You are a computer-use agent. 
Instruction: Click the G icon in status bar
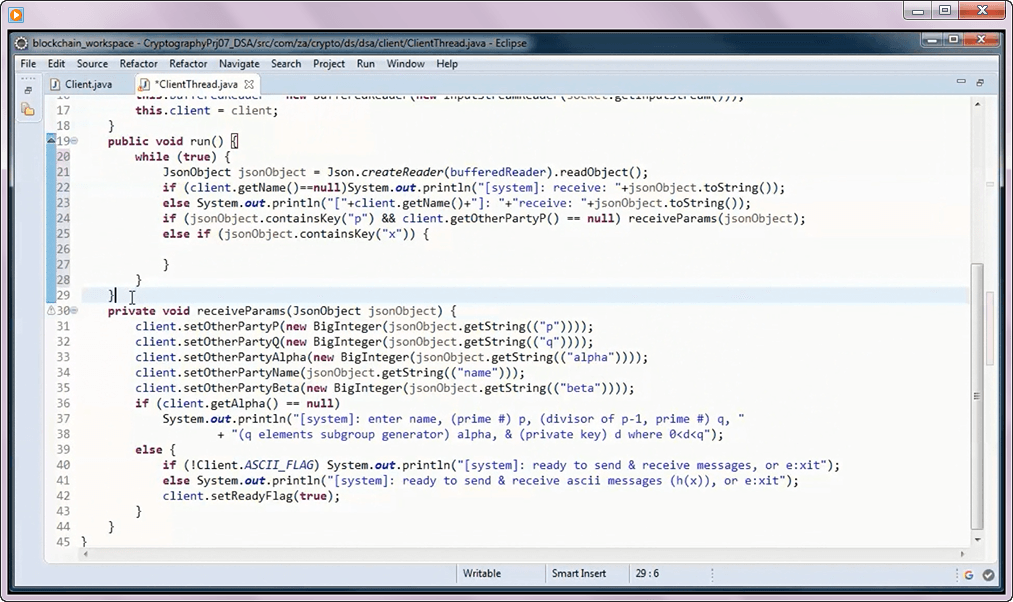click(968, 575)
